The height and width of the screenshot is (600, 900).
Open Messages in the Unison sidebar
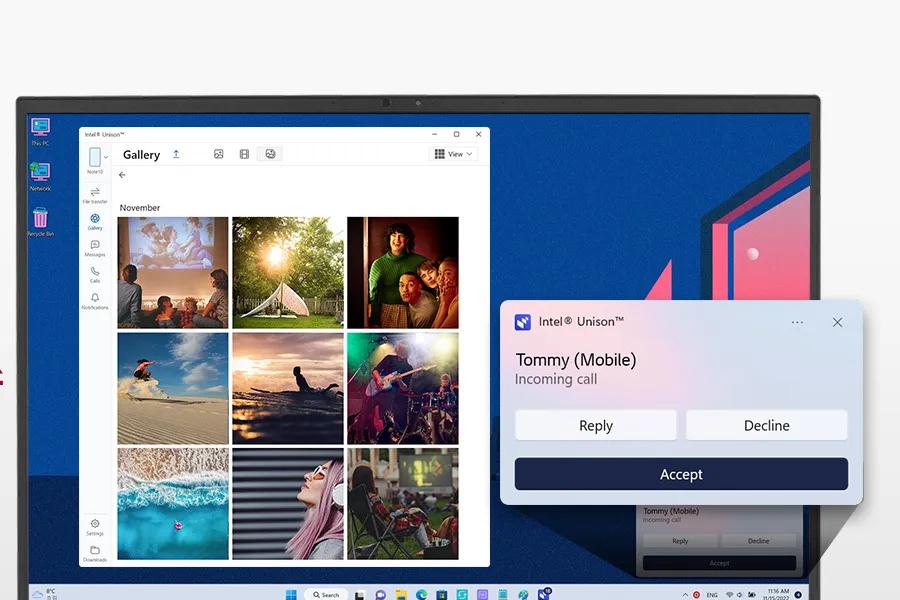95,246
